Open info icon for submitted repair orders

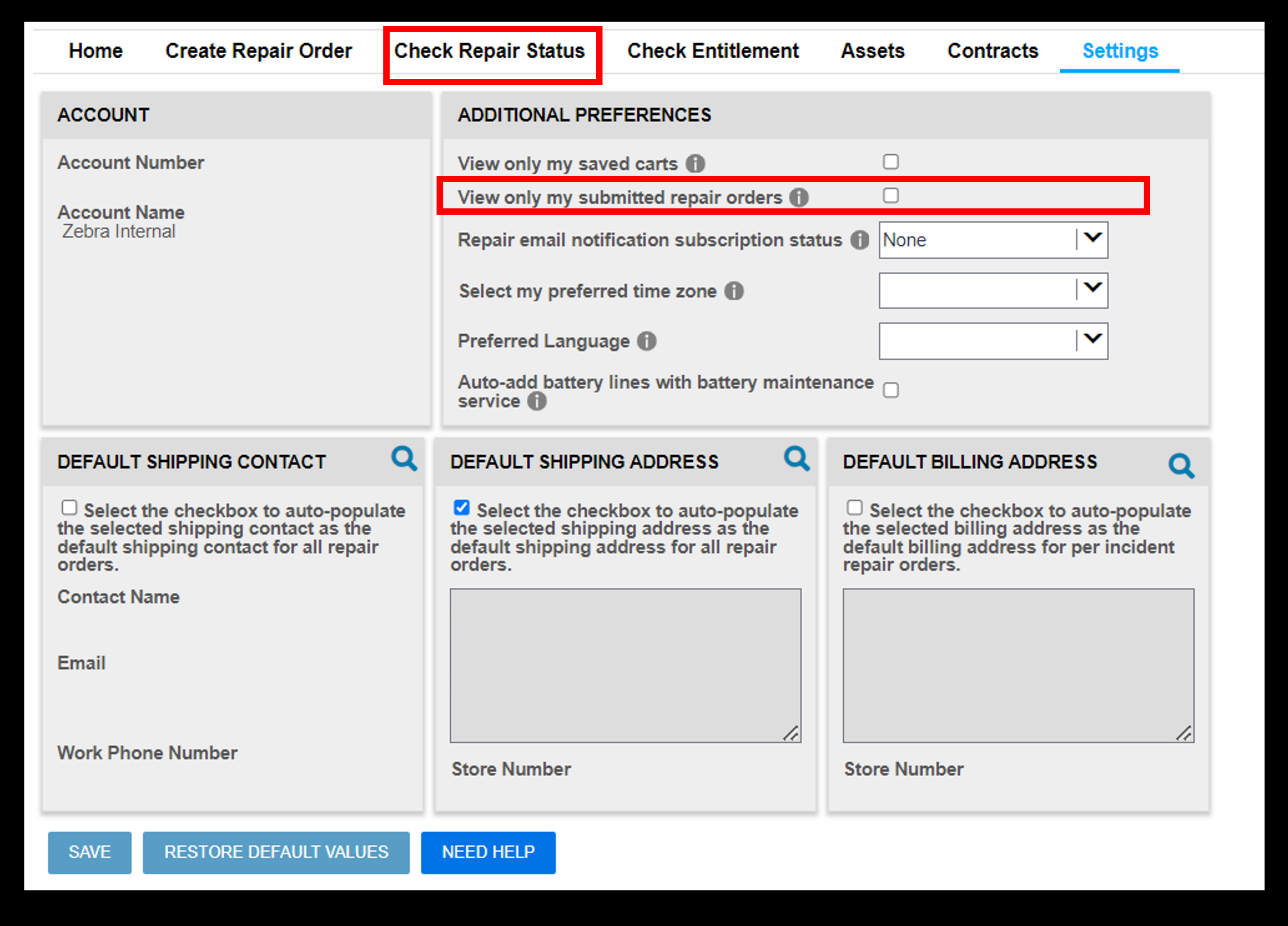coord(799,197)
